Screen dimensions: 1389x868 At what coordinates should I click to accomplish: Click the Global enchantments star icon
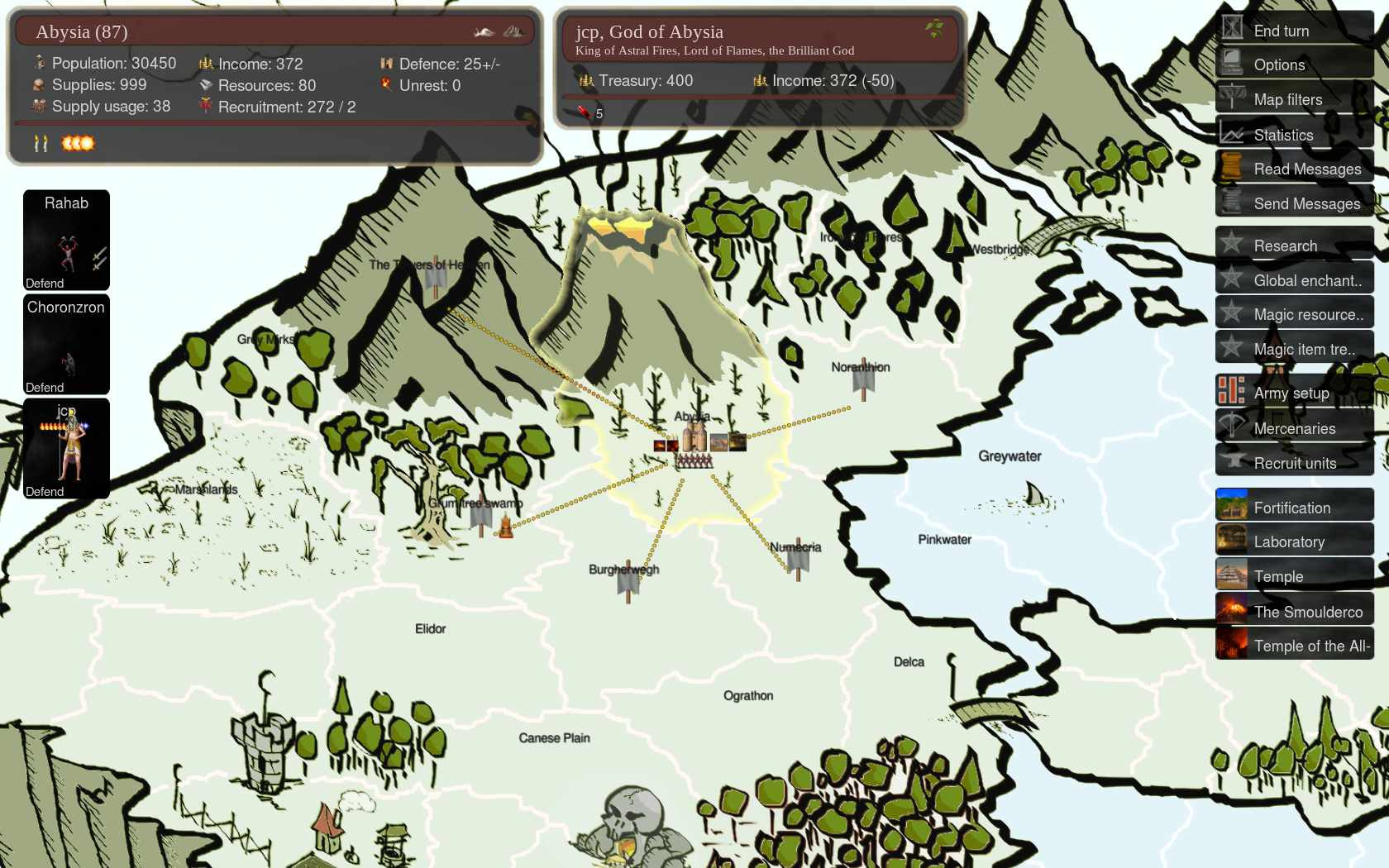pyautogui.click(x=1232, y=277)
